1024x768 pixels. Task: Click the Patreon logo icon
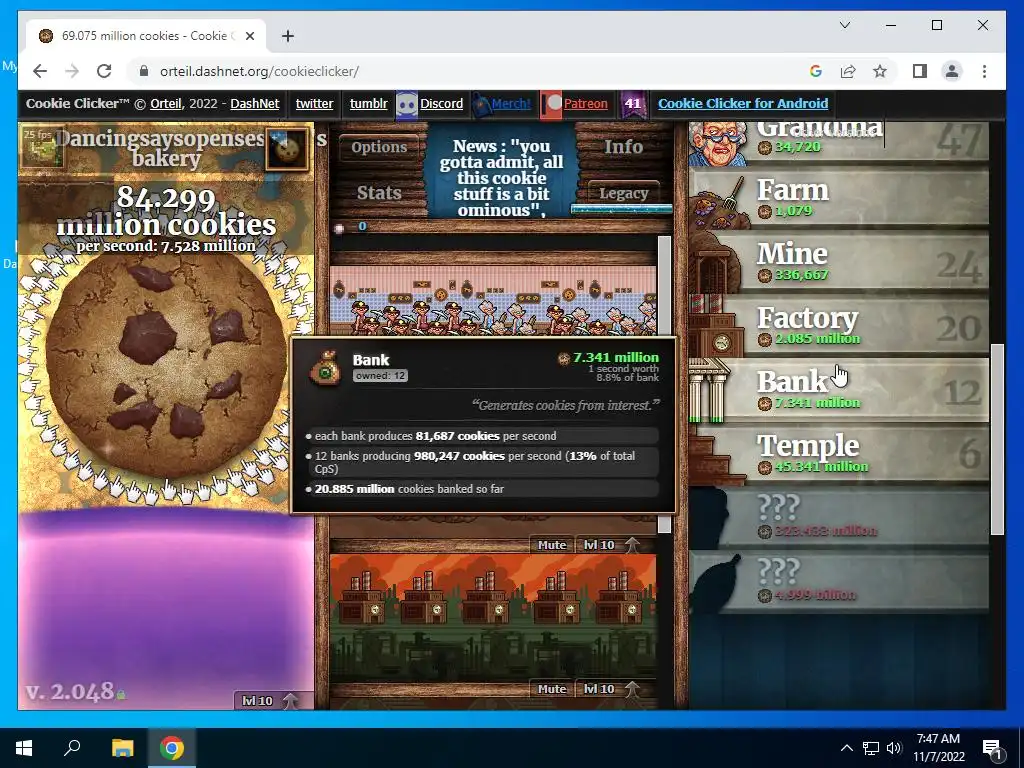pyautogui.click(x=552, y=104)
